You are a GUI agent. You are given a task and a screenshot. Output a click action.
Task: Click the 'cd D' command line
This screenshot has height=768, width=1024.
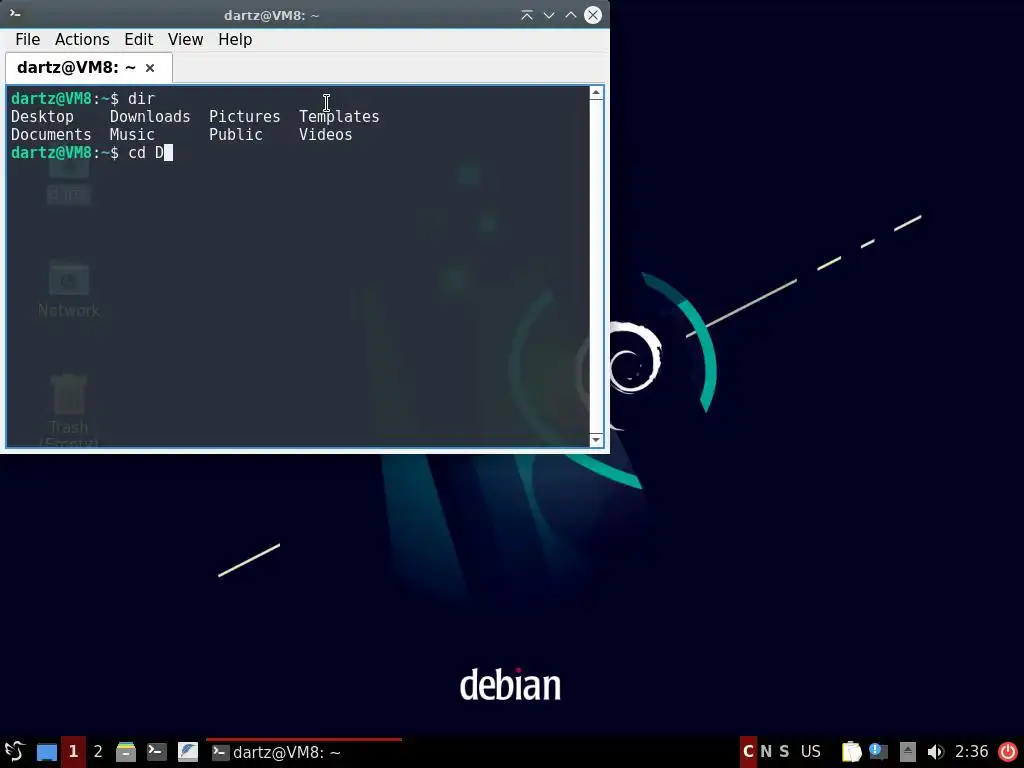(x=146, y=153)
